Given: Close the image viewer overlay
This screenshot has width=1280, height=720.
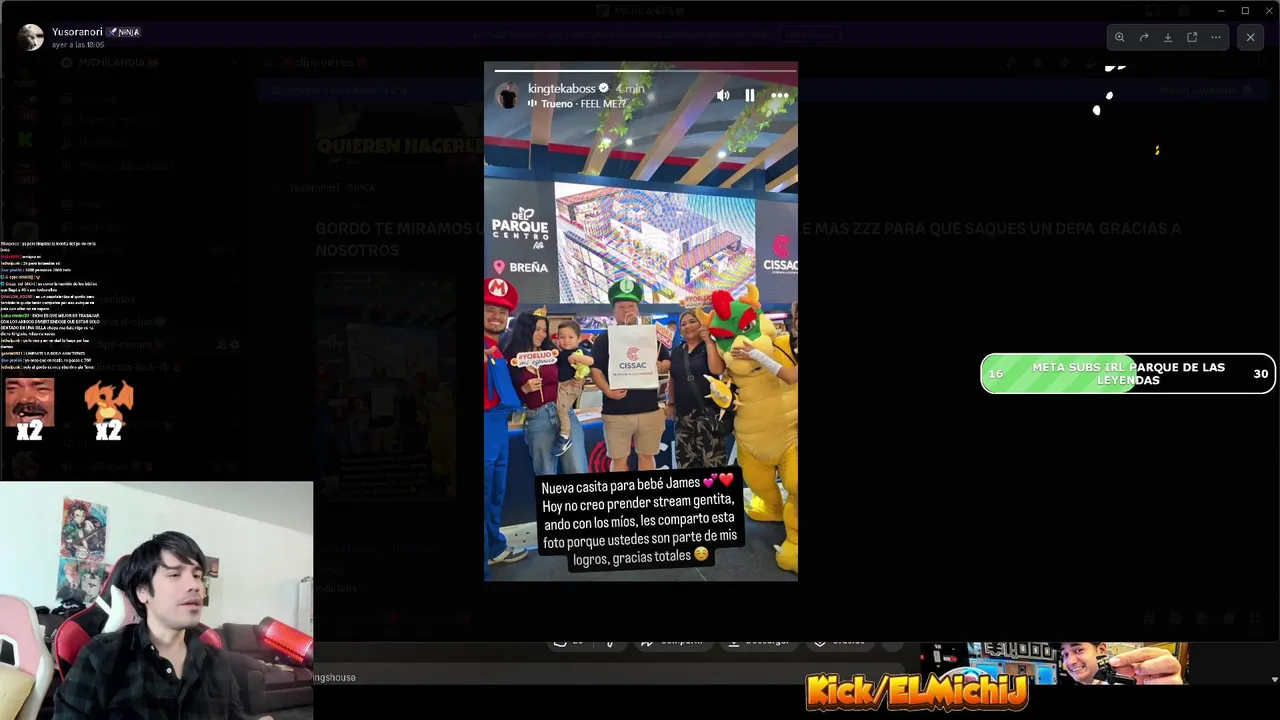Looking at the screenshot, I should 1250,37.
